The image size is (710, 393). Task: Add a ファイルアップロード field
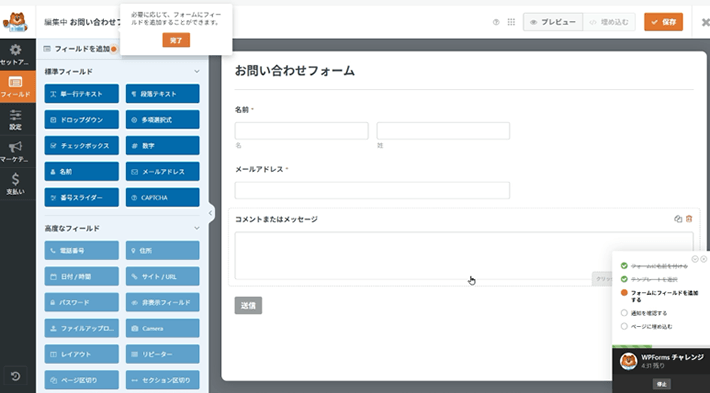click(x=82, y=328)
